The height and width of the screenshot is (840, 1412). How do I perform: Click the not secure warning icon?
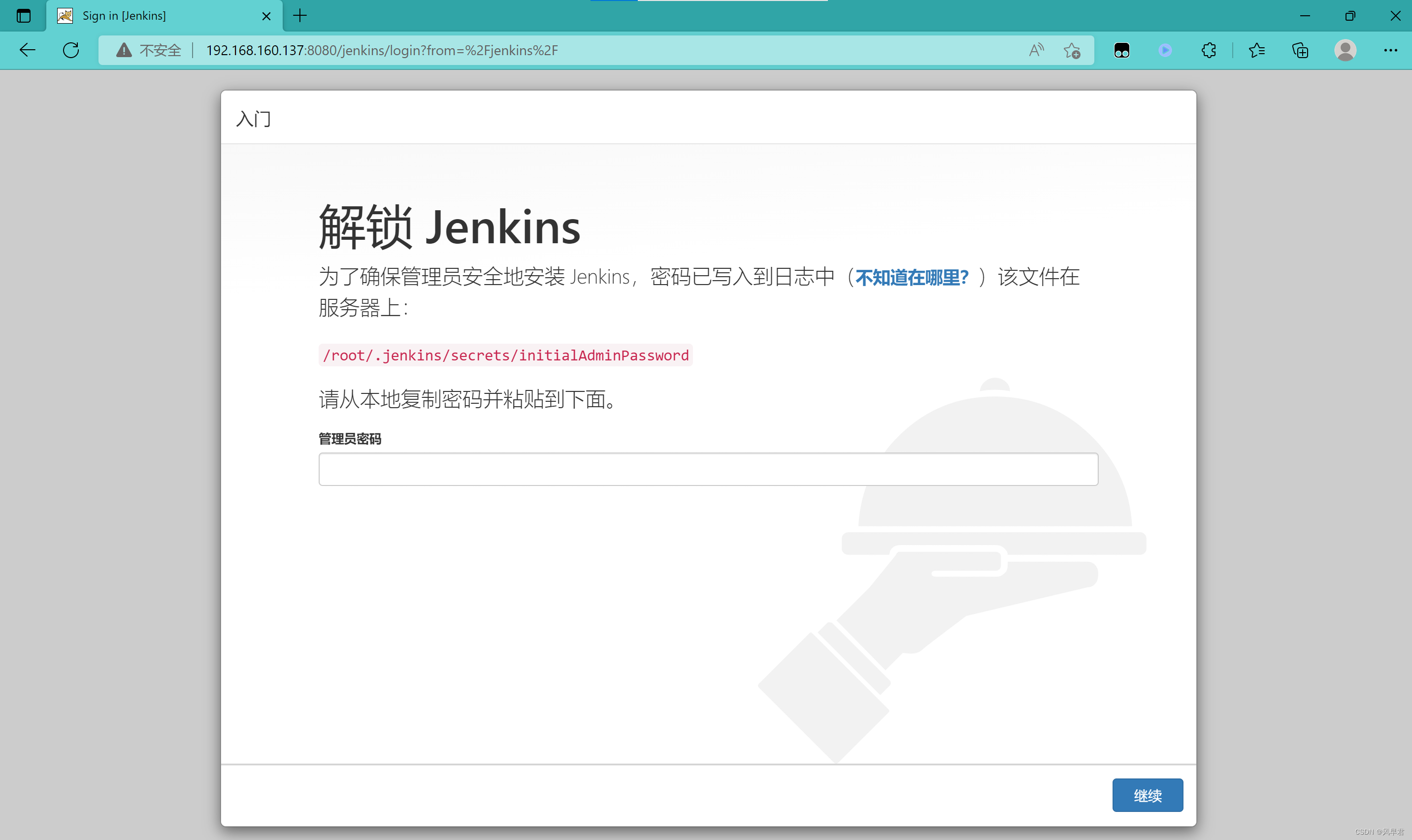[x=124, y=50]
